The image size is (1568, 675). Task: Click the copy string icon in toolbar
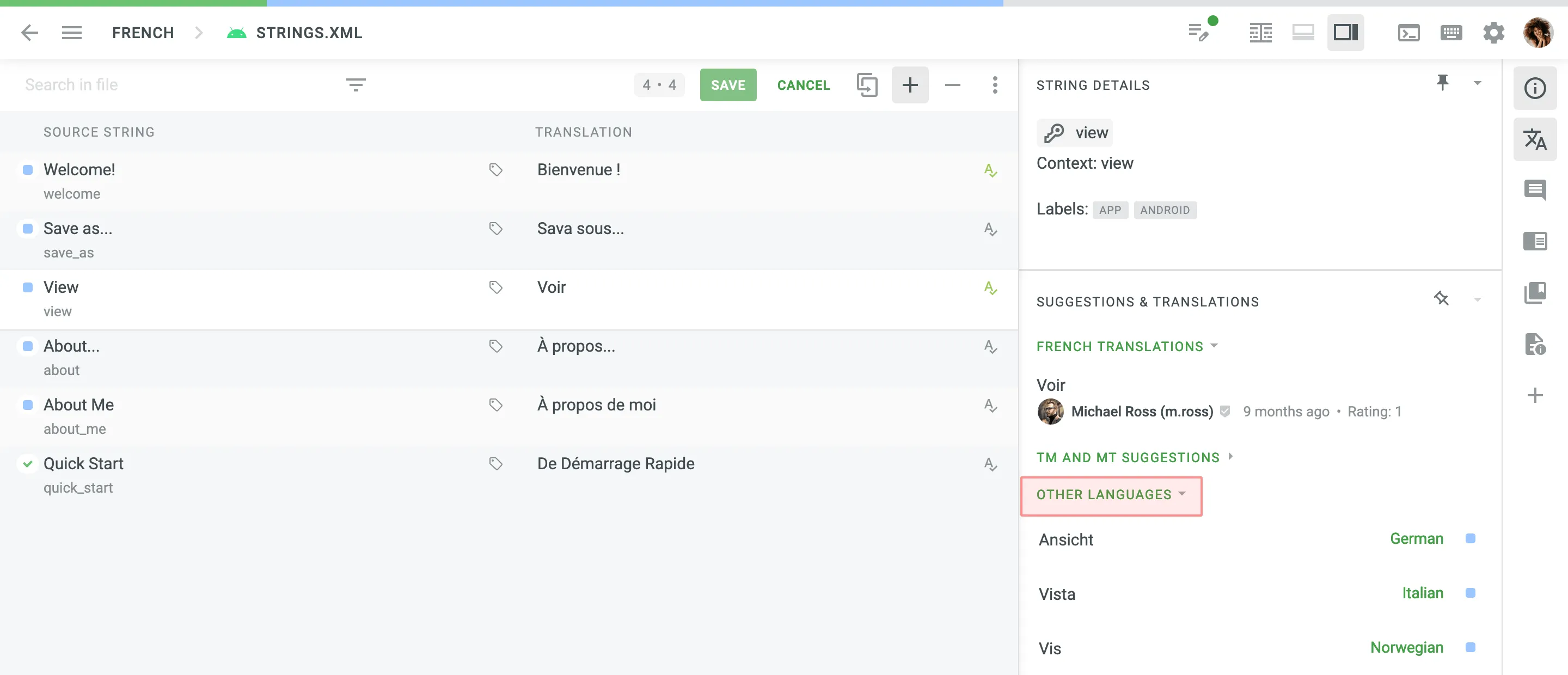(867, 84)
